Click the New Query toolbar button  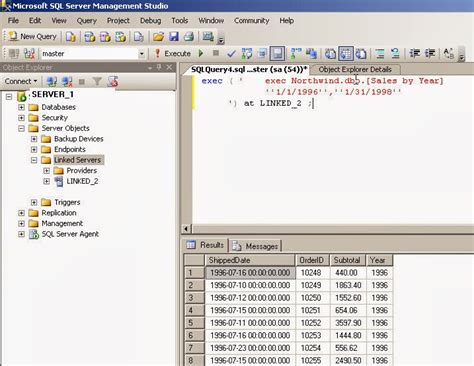pos(33,36)
